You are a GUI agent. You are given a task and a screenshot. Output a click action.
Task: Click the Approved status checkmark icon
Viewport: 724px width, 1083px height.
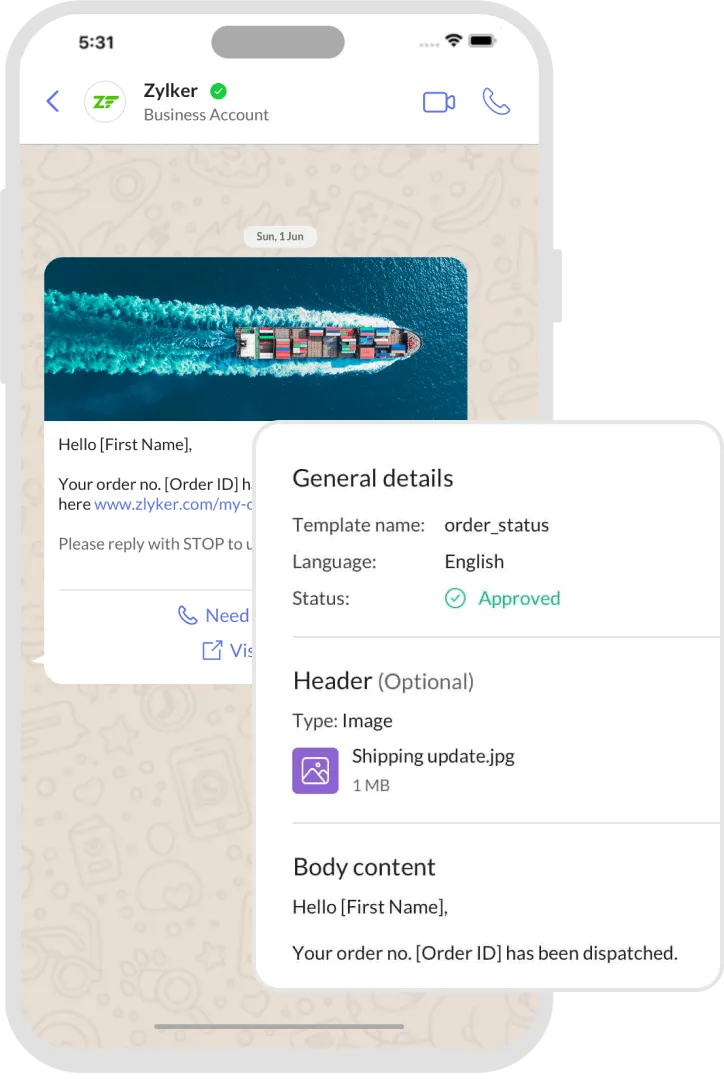[x=455, y=598]
